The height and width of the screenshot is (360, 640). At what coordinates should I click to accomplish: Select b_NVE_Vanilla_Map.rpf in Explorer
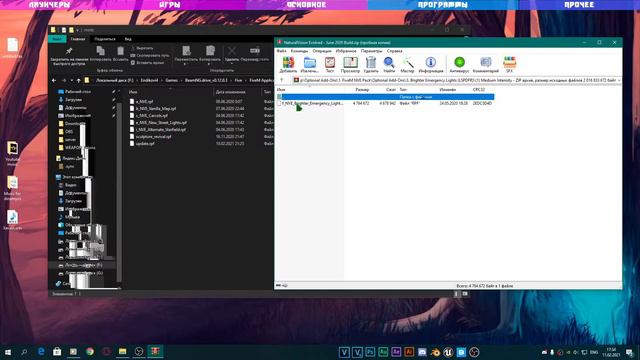click(x=156, y=109)
